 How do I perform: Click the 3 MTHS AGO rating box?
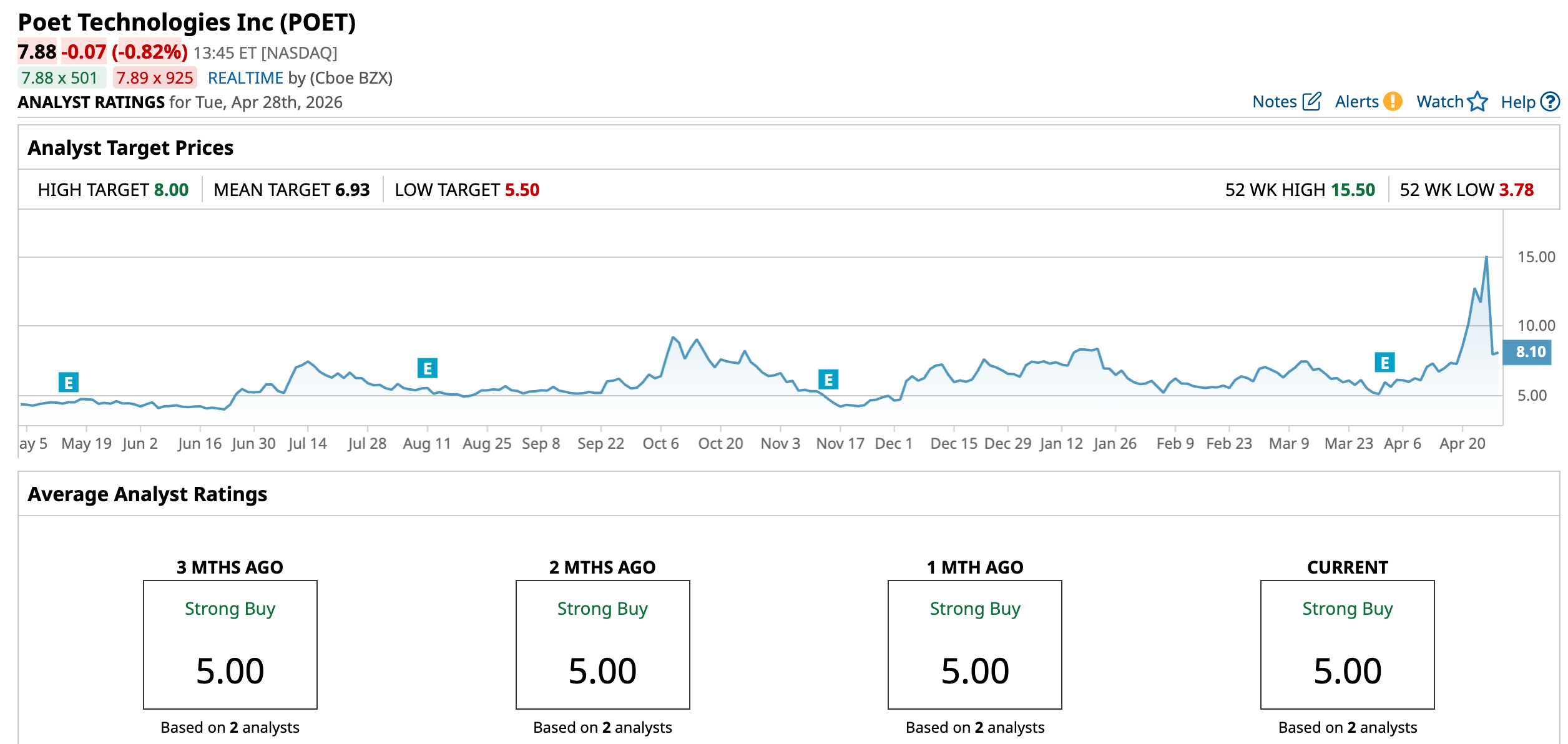(230, 644)
